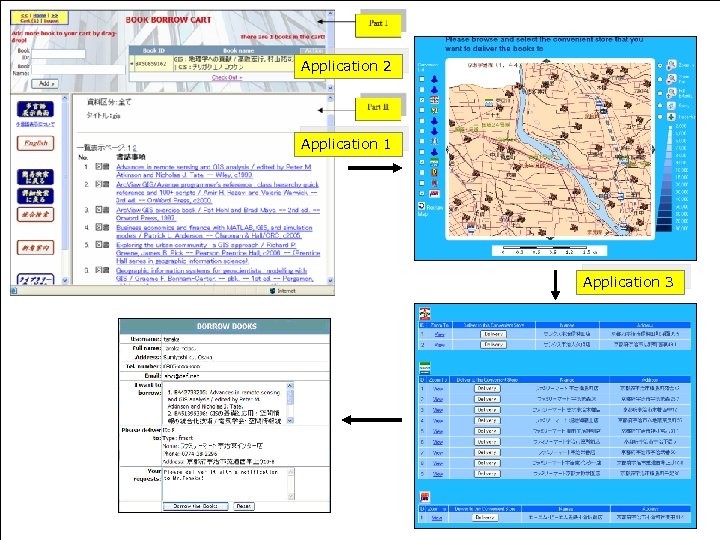Image resolution: width=720 pixels, height=540 pixels.
Task: Open 'Advances in remote sensing and GIS analysis' result
Action: click(214, 171)
